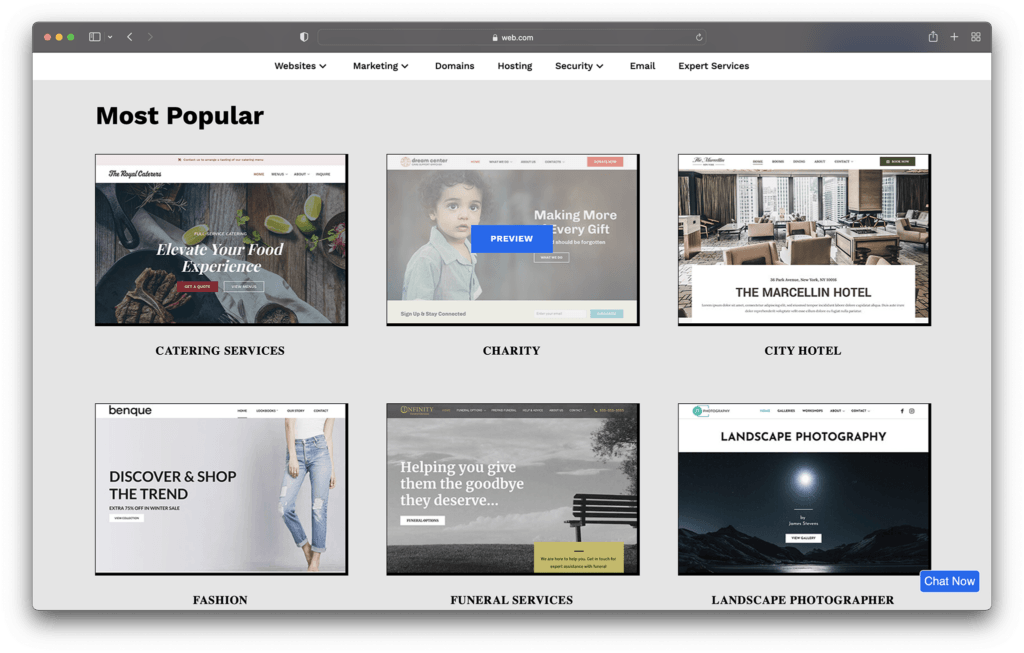1024x653 pixels.
Task: Expand the Security dropdown menu
Action: tap(579, 66)
